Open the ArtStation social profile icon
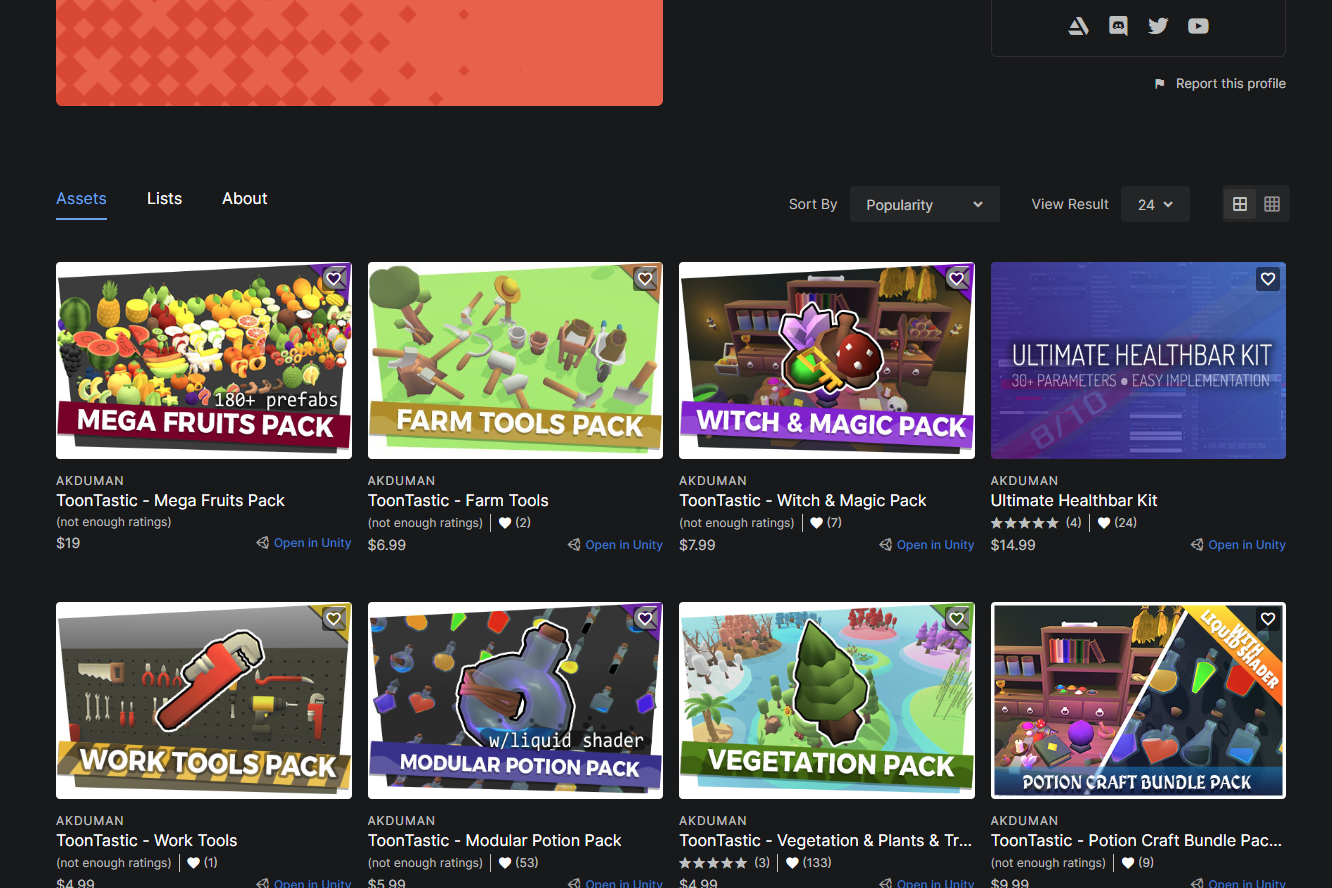Screen dimensions: 1332x888 1078,26
